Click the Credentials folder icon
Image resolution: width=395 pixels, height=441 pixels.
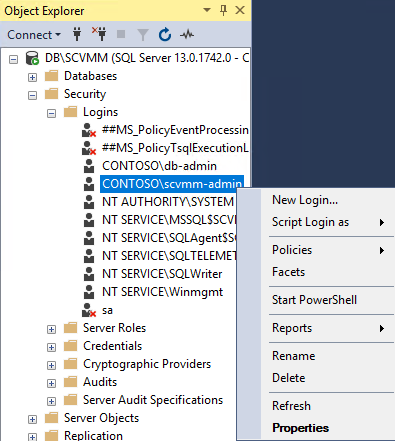click(70, 346)
